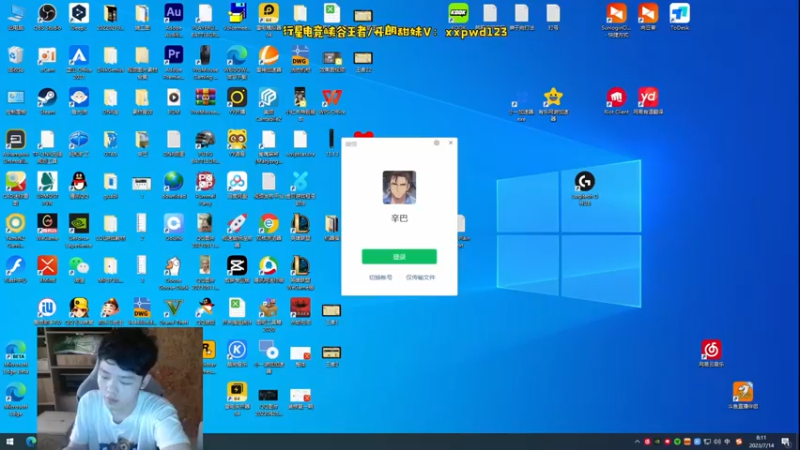Image resolution: width=800 pixels, height=450 pixels.
Task: Open the Steam desktop shortcut
Action: click(x=47, y=97)
